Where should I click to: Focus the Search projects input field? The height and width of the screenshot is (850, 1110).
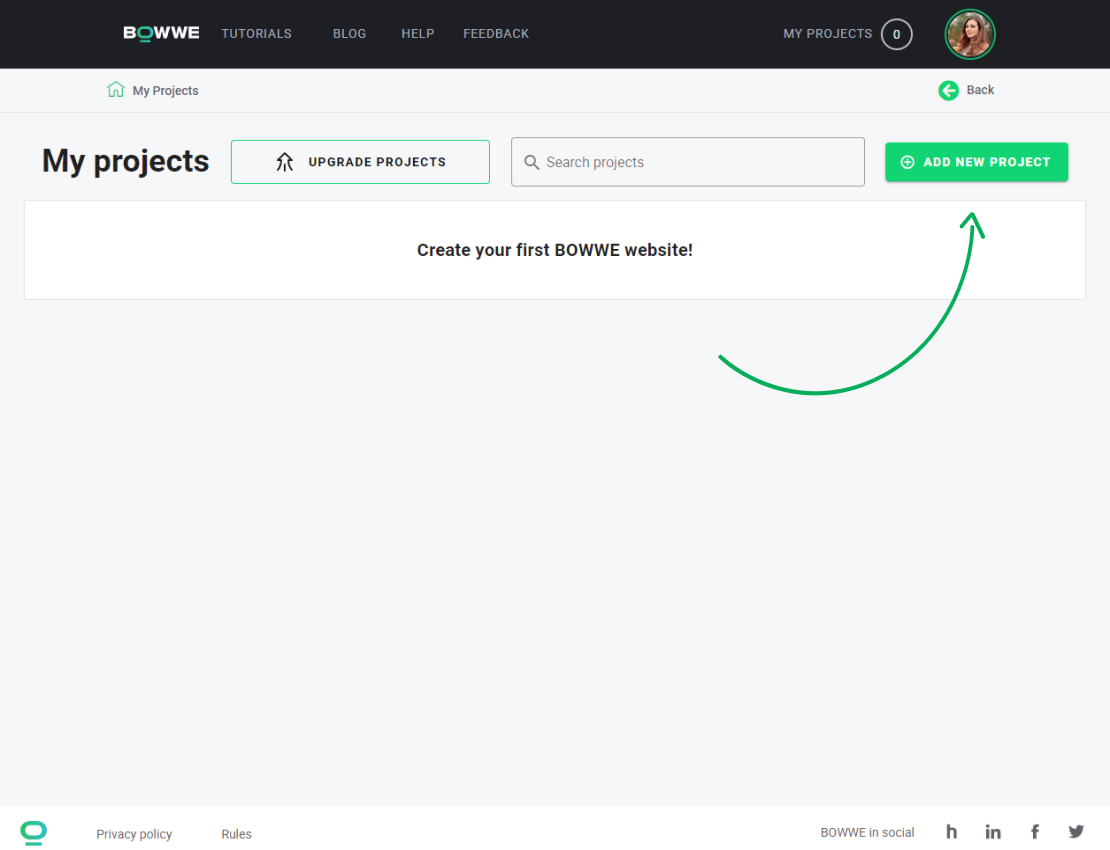pos(687,162)
